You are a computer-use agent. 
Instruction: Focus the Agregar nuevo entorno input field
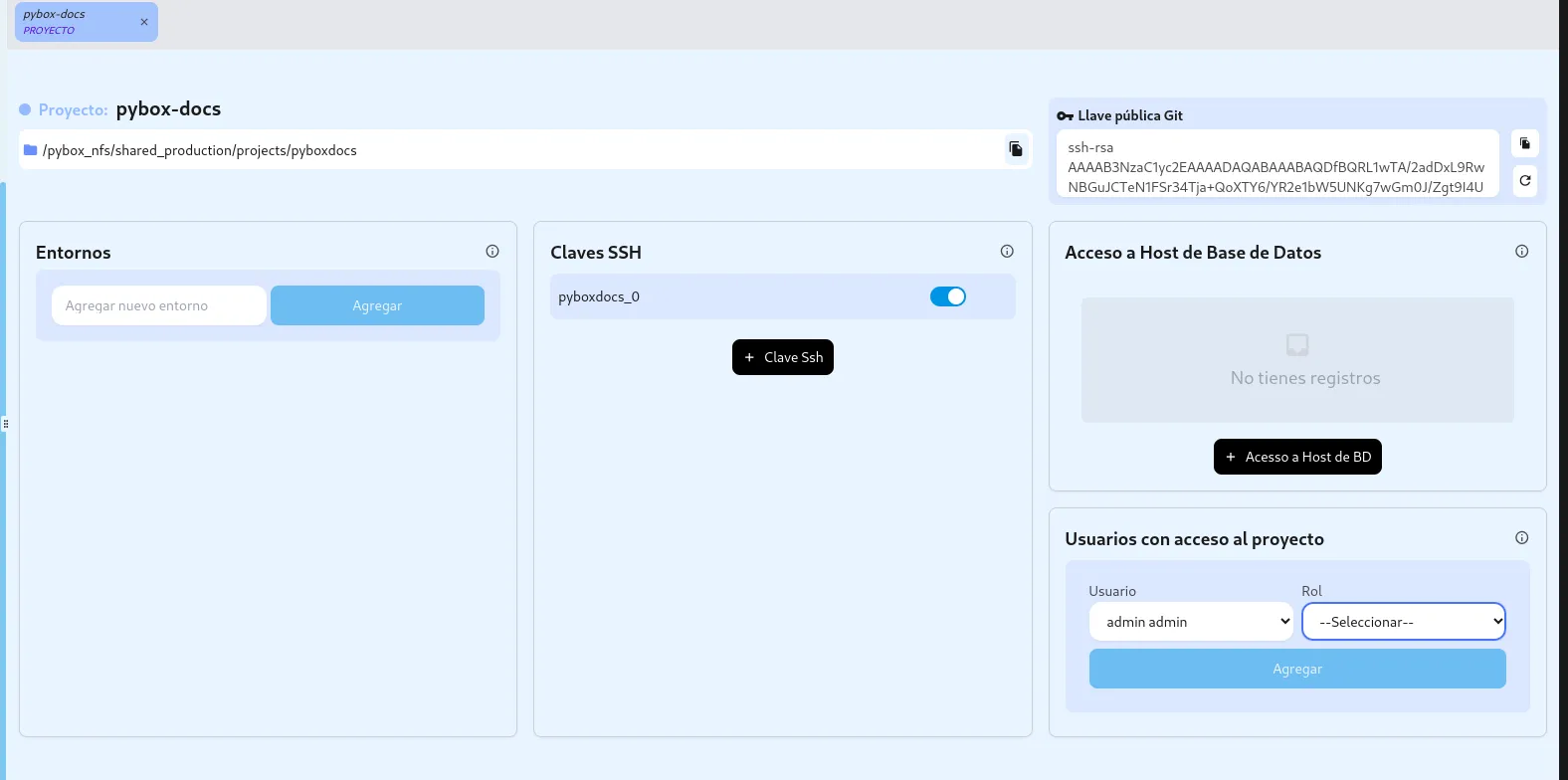point(159,305)
